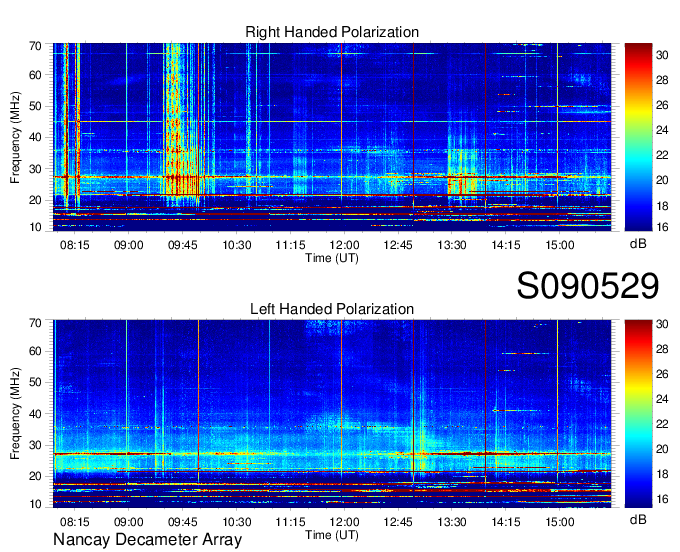Click the 28 label on upper color bar
This screenshot has height=552, width=680.
coord(662,80)
